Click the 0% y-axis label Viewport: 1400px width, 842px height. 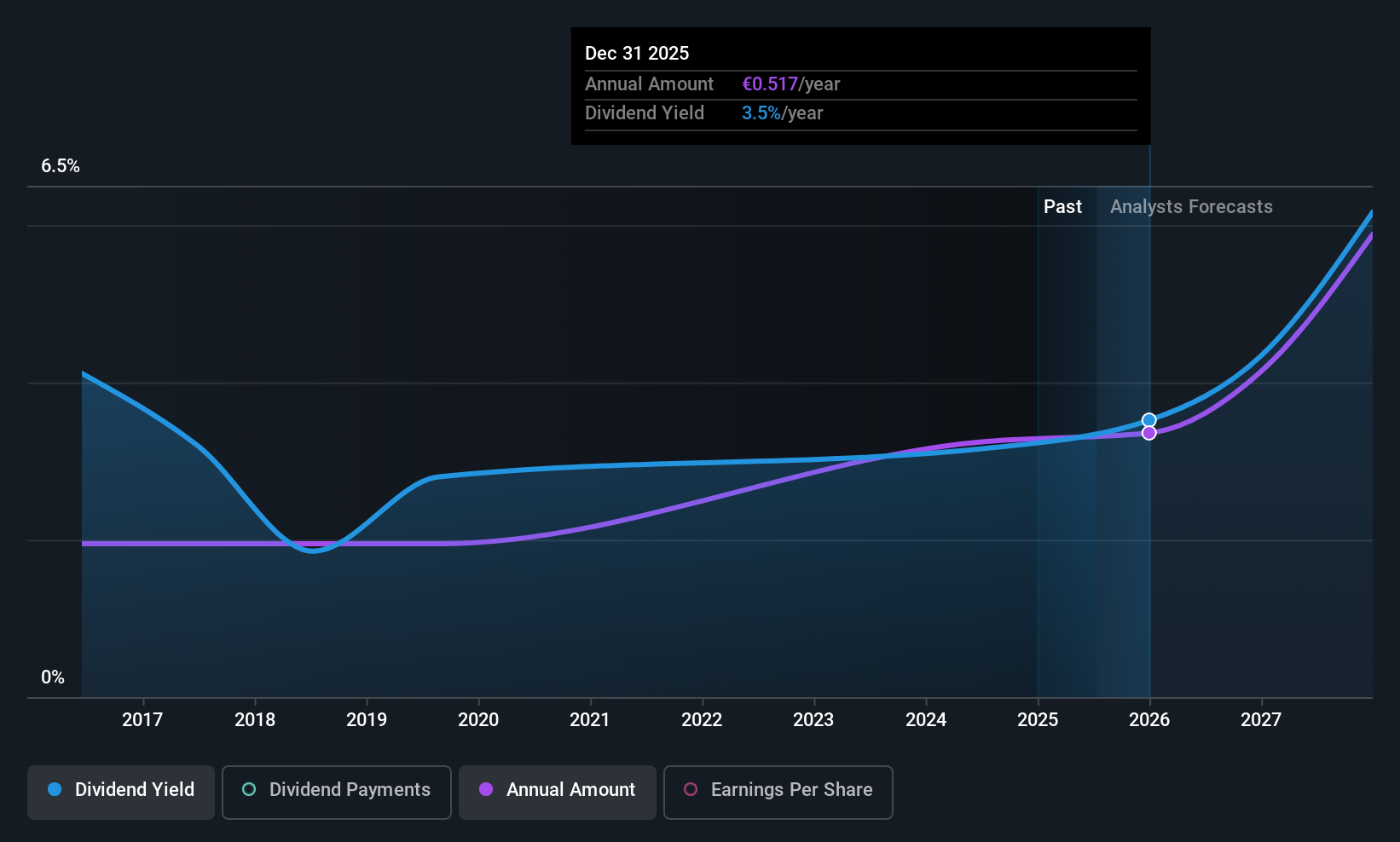[x=53, y=678]
